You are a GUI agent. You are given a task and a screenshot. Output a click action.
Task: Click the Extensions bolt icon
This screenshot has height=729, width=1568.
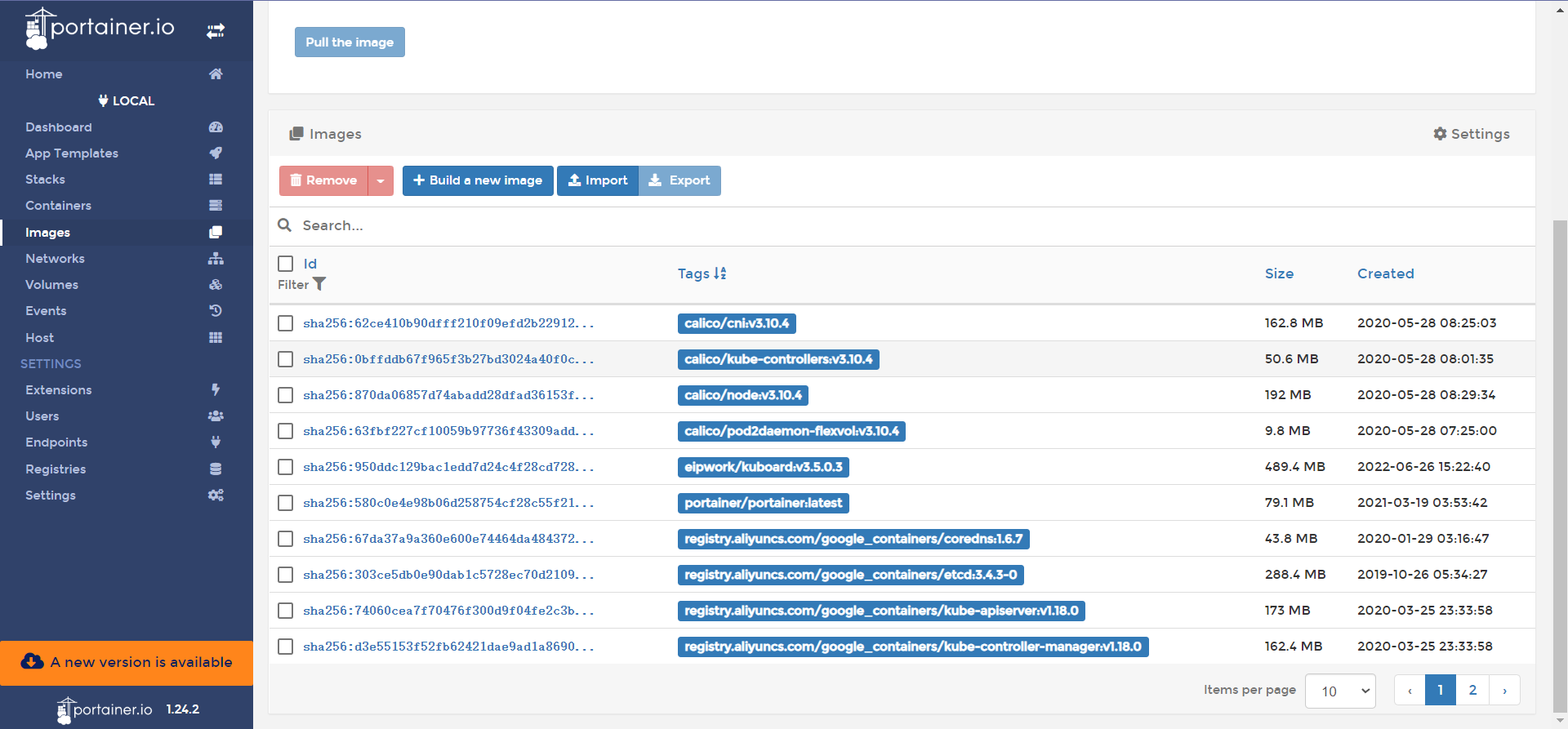[216, 390]
